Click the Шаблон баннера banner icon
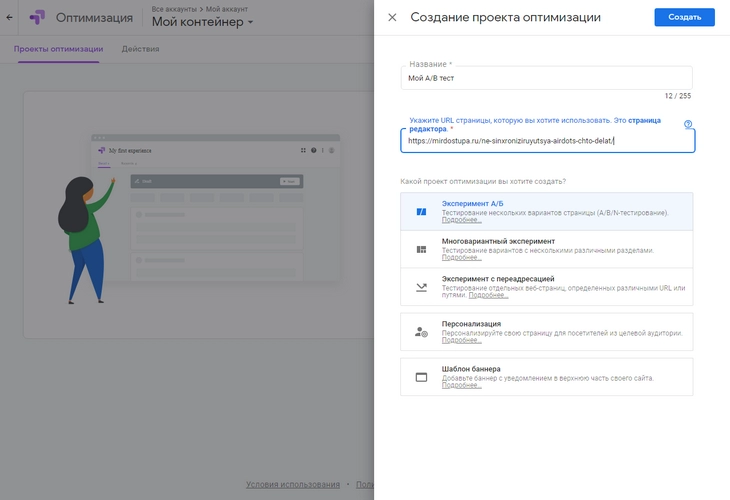Image resolution: width=730 pixels, height=500 pixels. [x=421, y=377]
